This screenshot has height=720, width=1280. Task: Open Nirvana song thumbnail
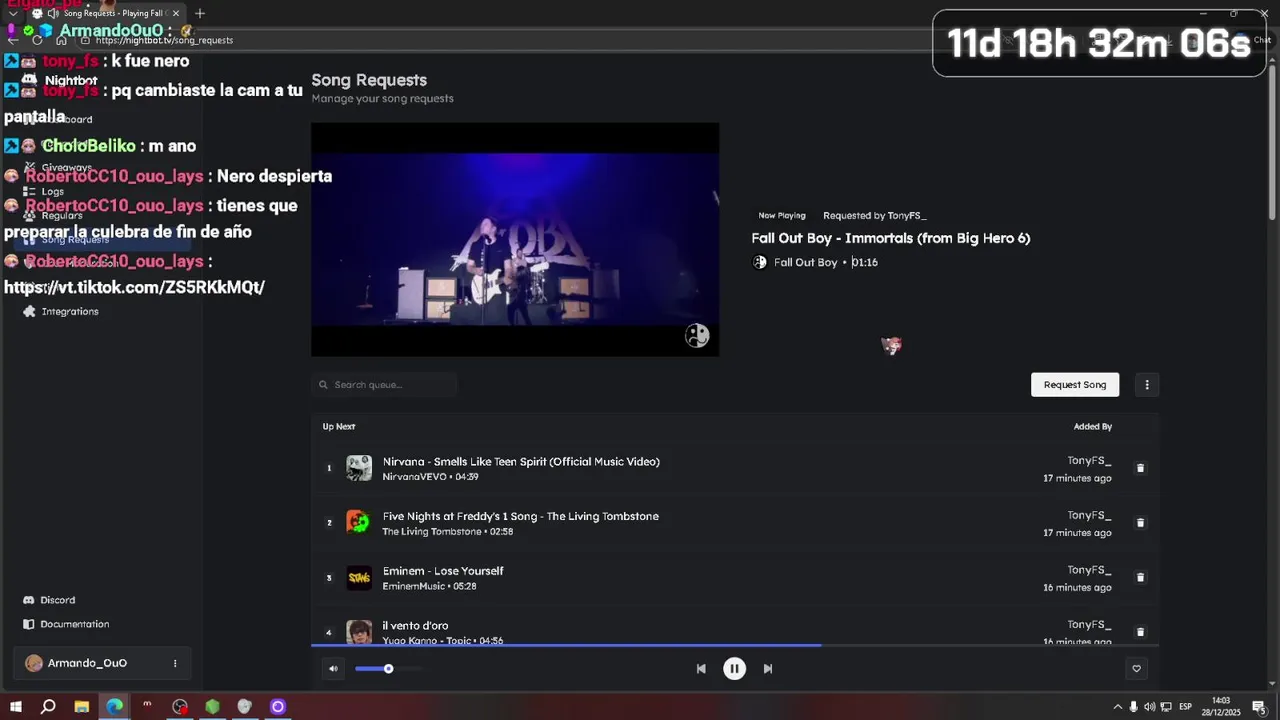coord(359,468)
